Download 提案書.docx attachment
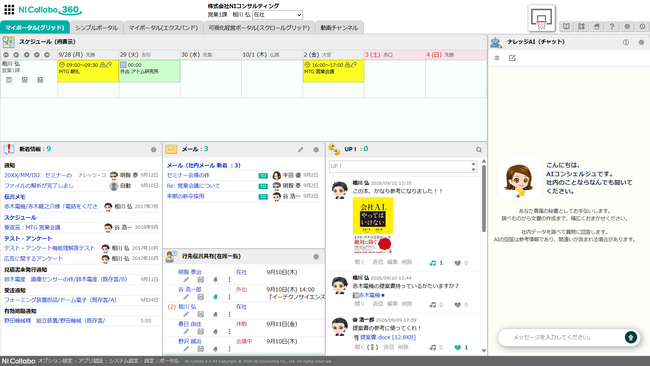The height and width of the screenshot is (366, 650). (388, 337)
